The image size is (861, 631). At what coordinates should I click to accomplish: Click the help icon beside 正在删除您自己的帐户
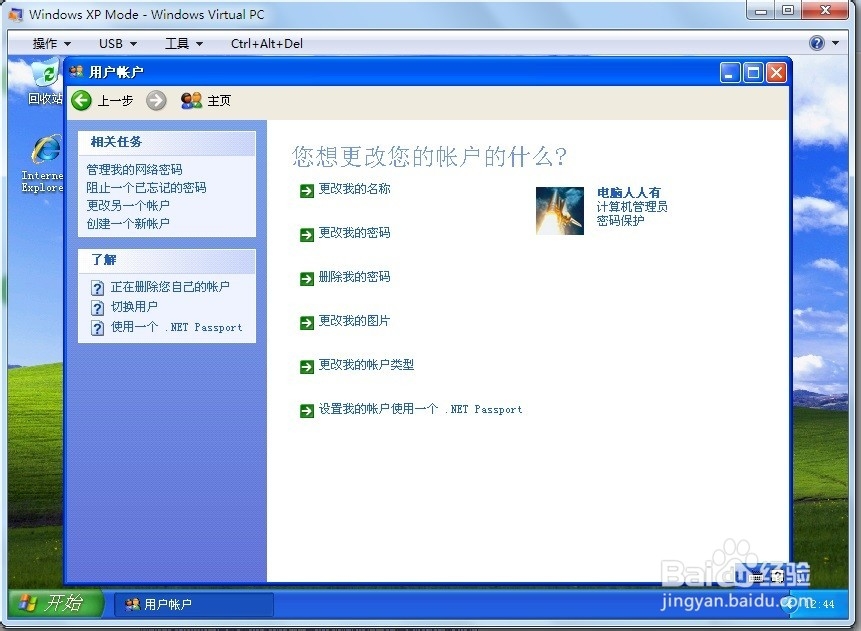click(97, 288)
